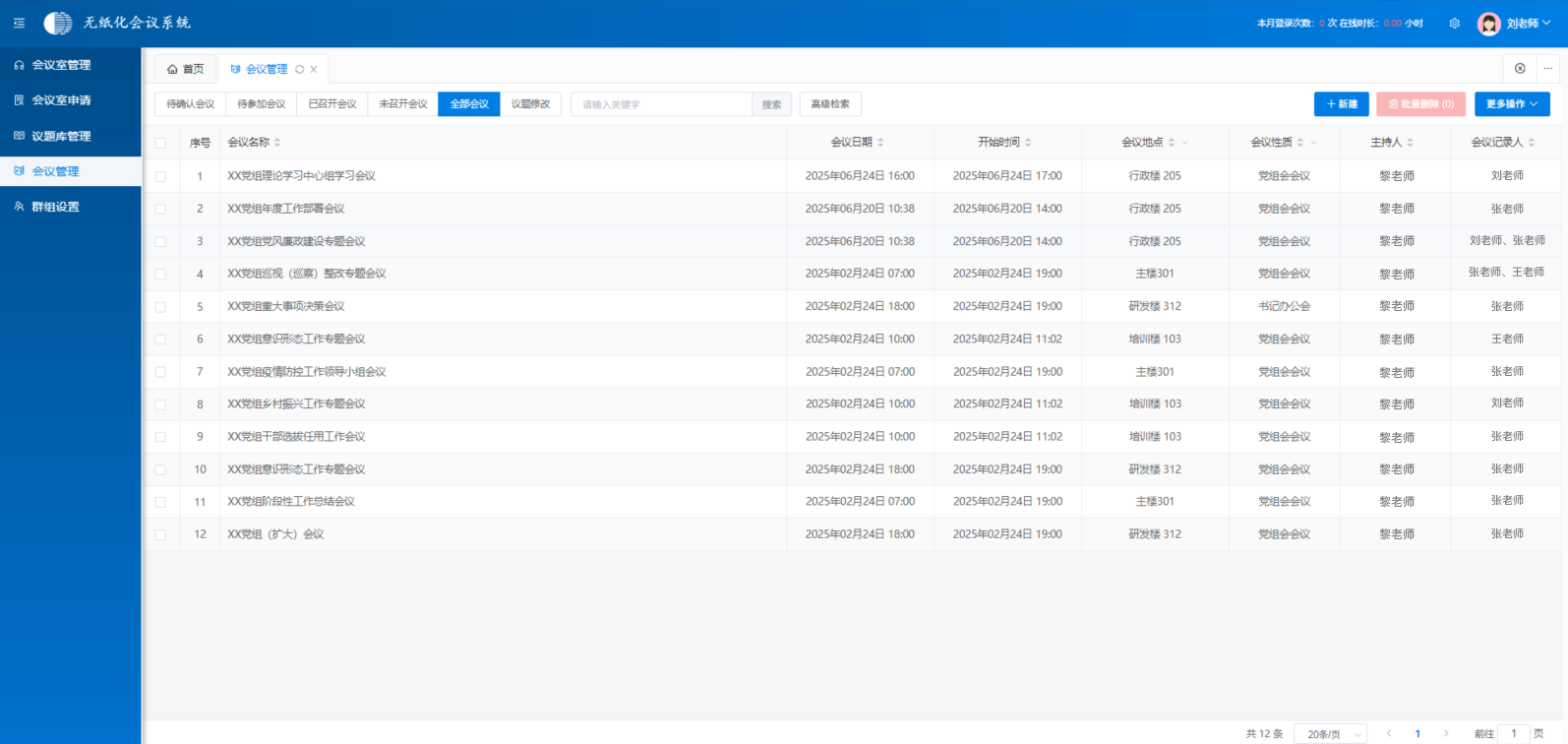Check the row for XX党组重大事项决策会议
Viewport: 1568px width, 744px height.
pyautogui.click(x=160, y=306)
